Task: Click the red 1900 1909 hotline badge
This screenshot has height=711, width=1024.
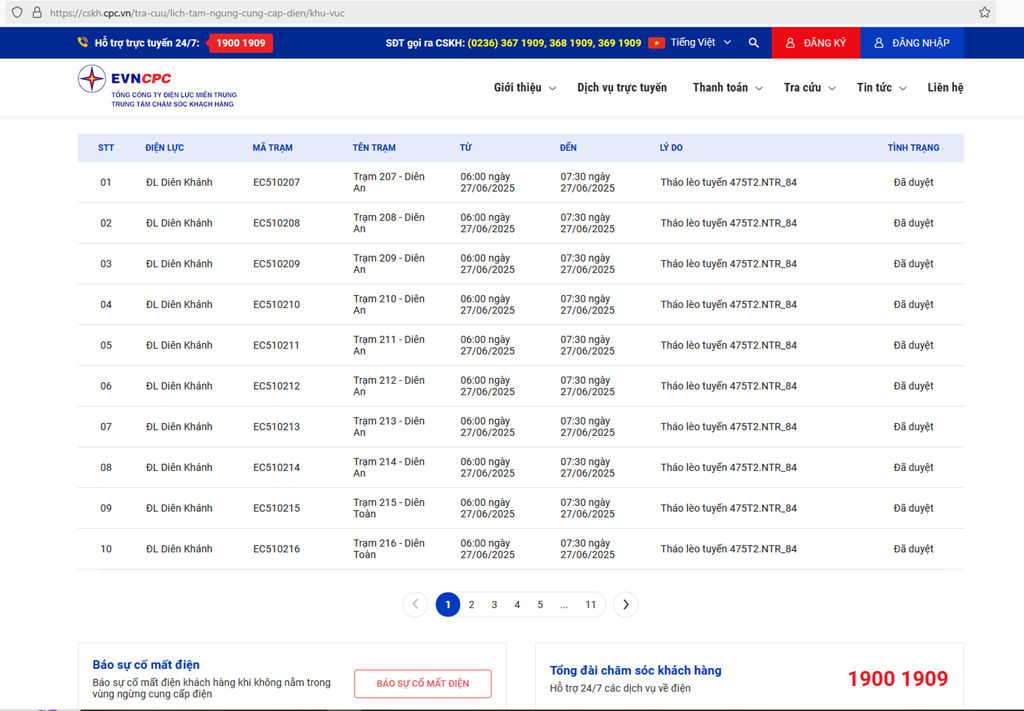Action: (x=240, y=43)
